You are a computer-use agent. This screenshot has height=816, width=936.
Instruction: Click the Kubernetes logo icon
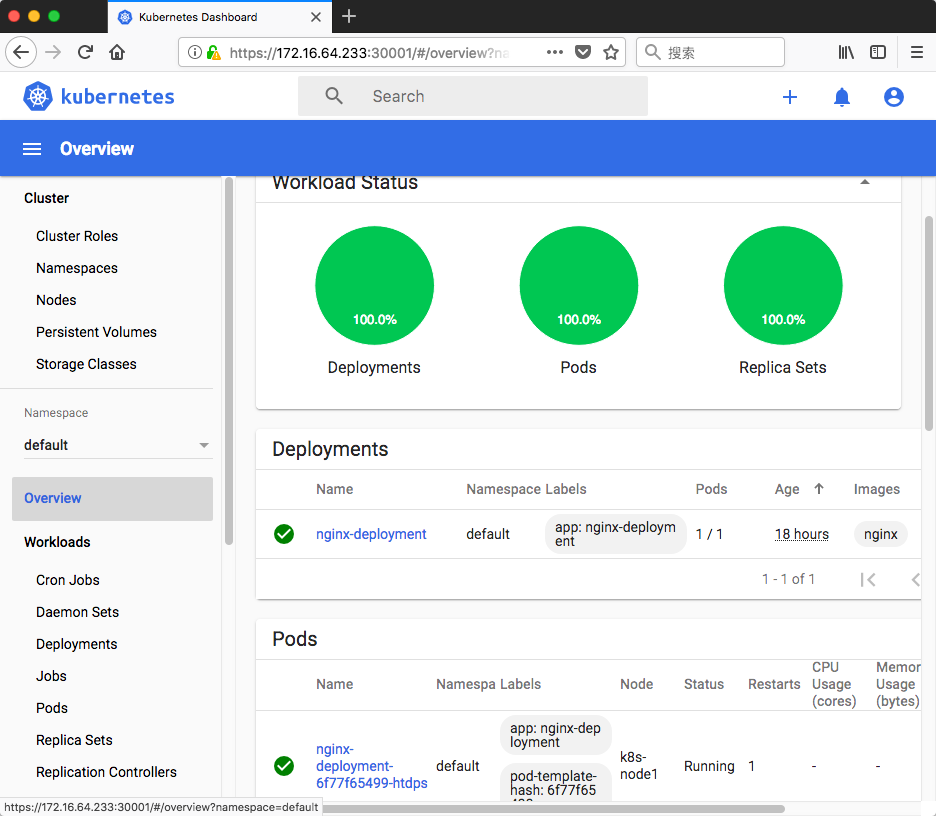coord(38,97)
